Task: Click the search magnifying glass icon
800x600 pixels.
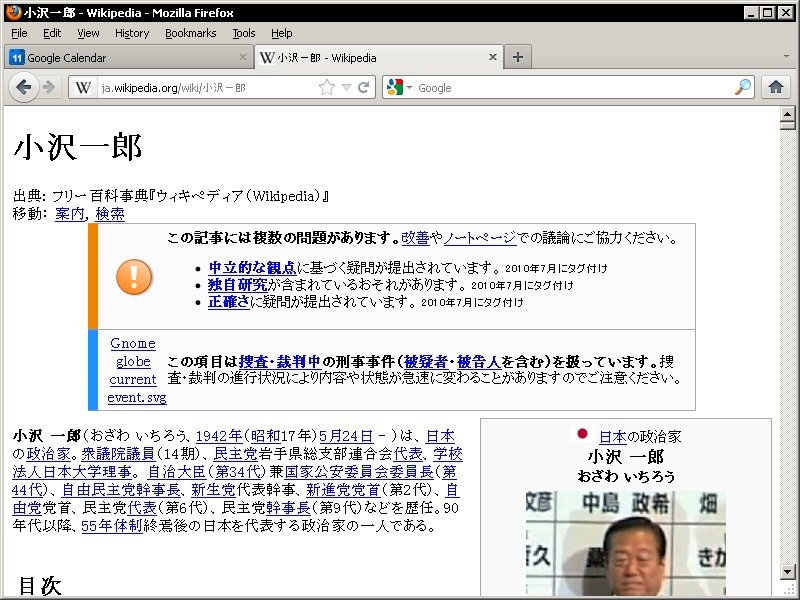Action: 742,88
